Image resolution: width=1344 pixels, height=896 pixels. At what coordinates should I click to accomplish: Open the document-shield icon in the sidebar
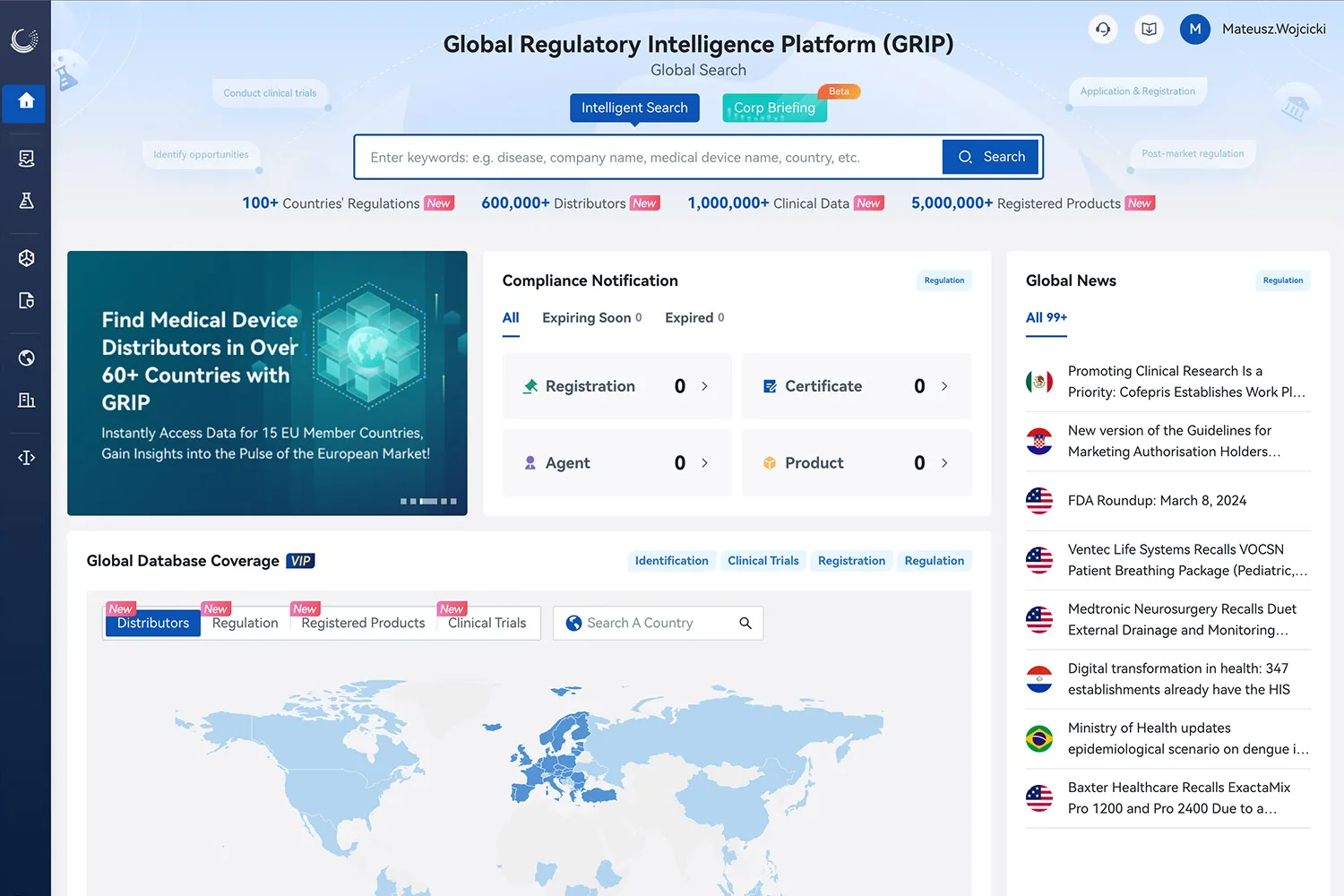click(25, 300)
